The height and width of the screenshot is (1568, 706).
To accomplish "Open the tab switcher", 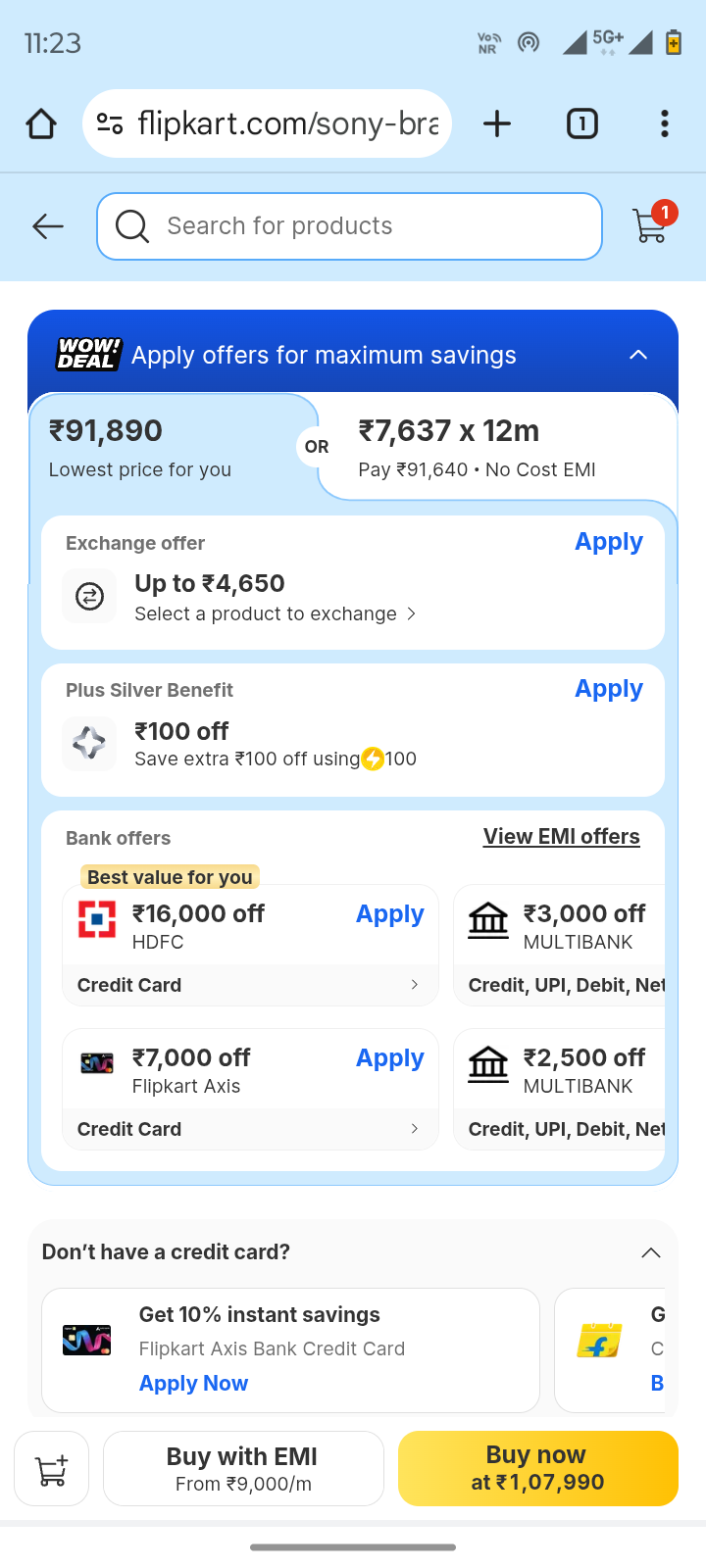I will pyautogui.click(x=581, y=124).
